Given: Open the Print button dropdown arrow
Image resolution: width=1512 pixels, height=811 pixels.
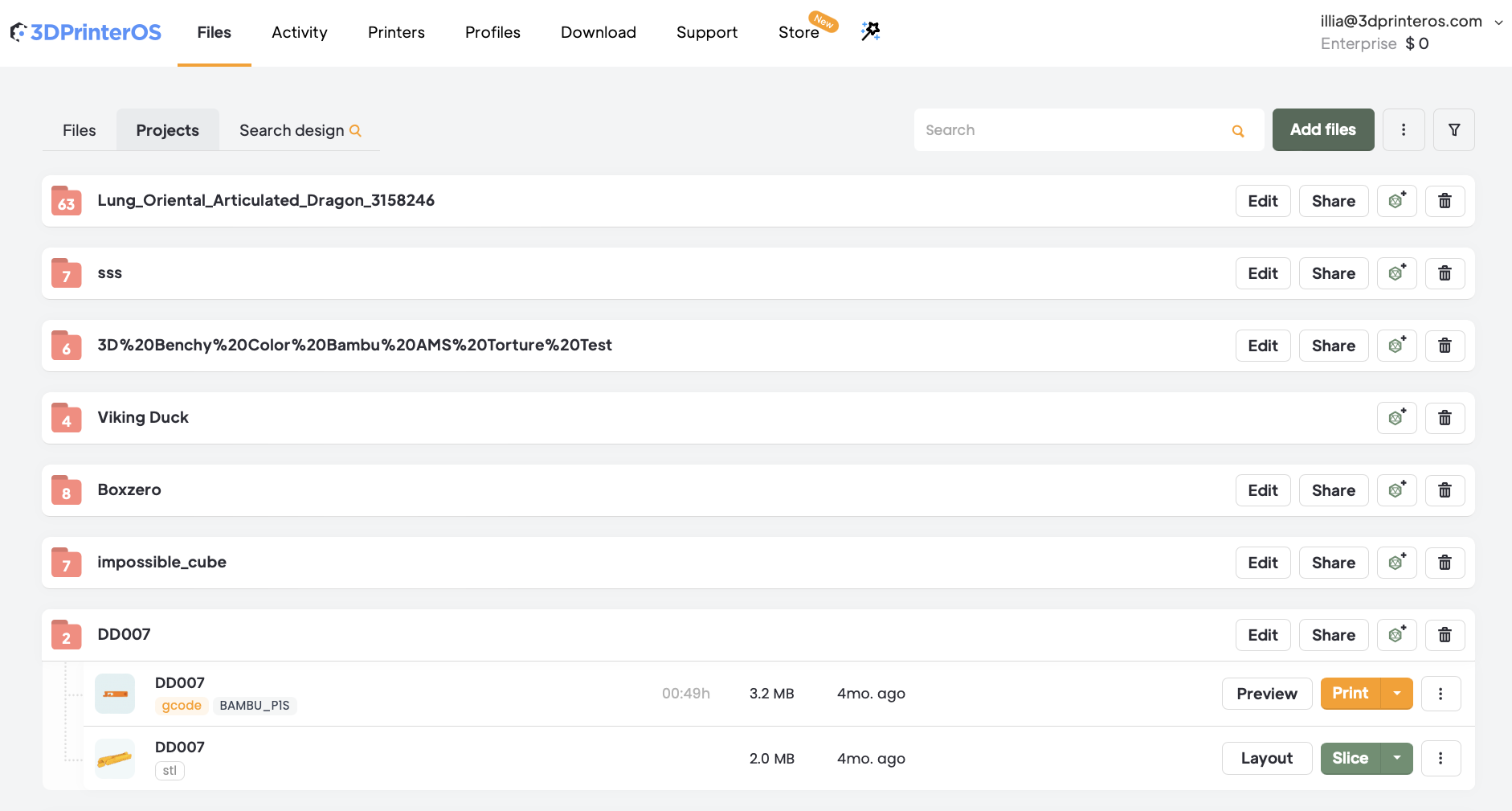Looking at the screenshot, I should pyautogui.click(x=1396, y=693).
